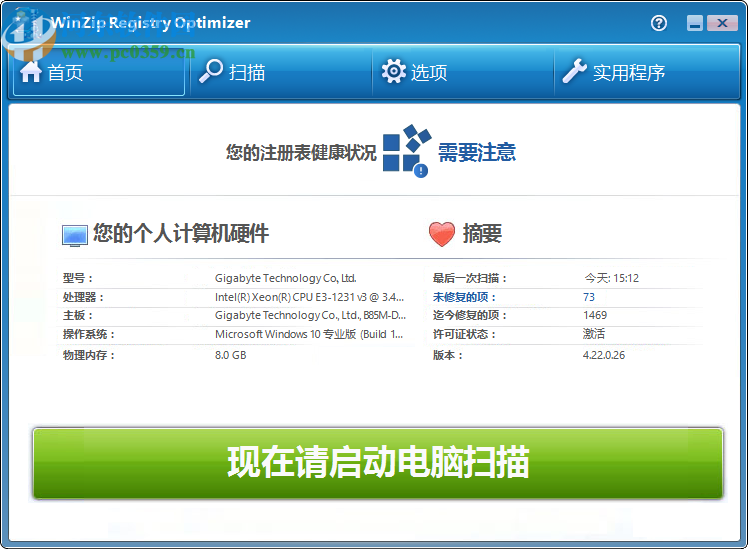
Task: Click the red heart icon beside 摘要
Action: point(442,234)
